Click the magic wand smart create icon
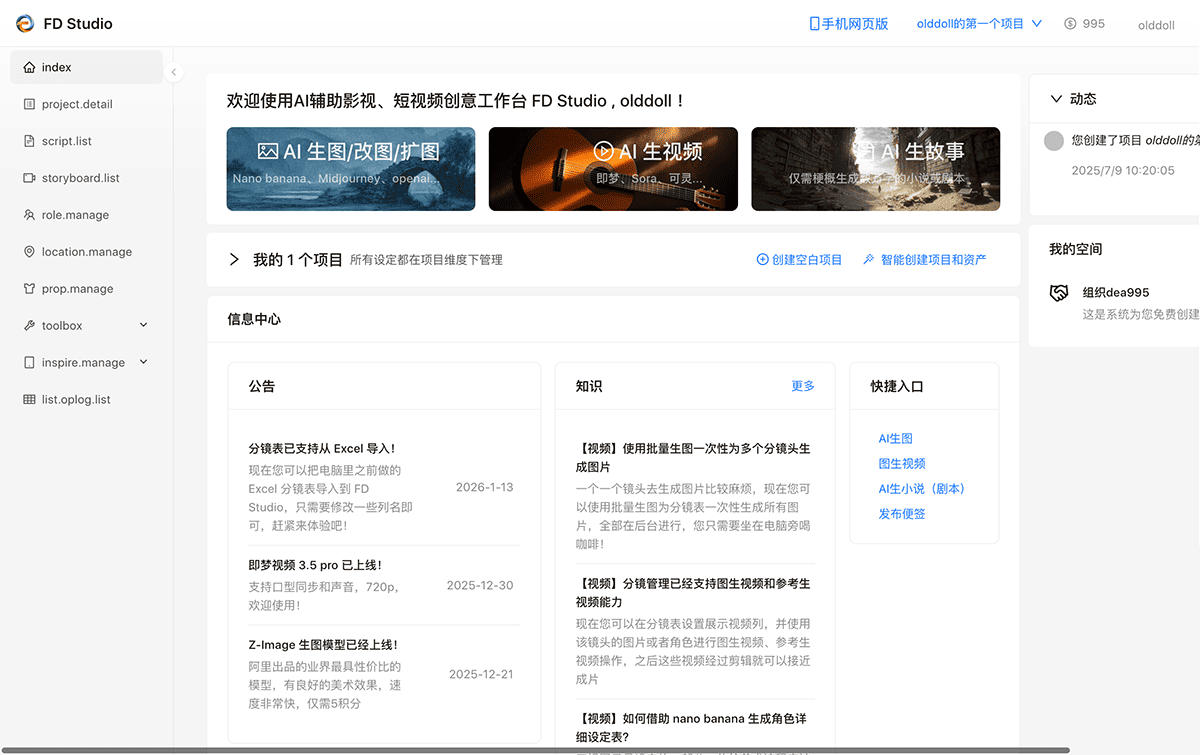 coord(868,260)
